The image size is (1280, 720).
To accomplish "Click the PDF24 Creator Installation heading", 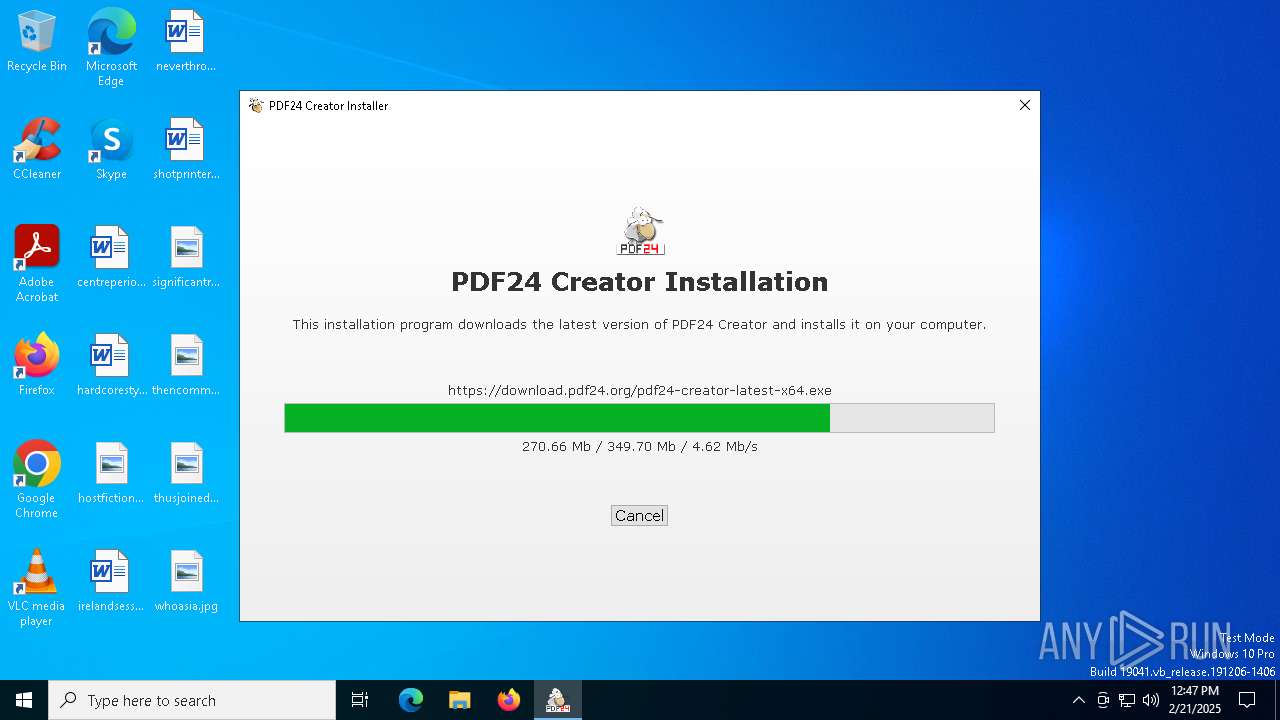I will tap(639, 282).
